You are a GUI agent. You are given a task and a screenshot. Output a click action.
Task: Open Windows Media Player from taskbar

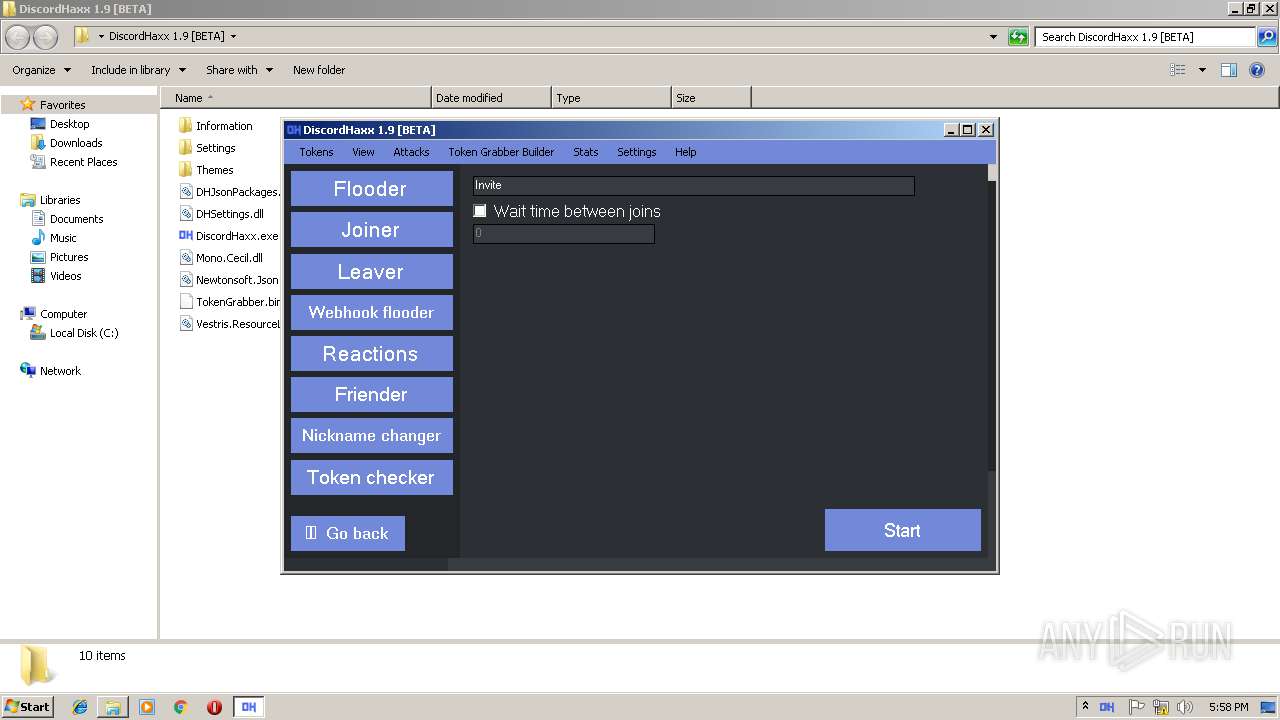[147, 707]
